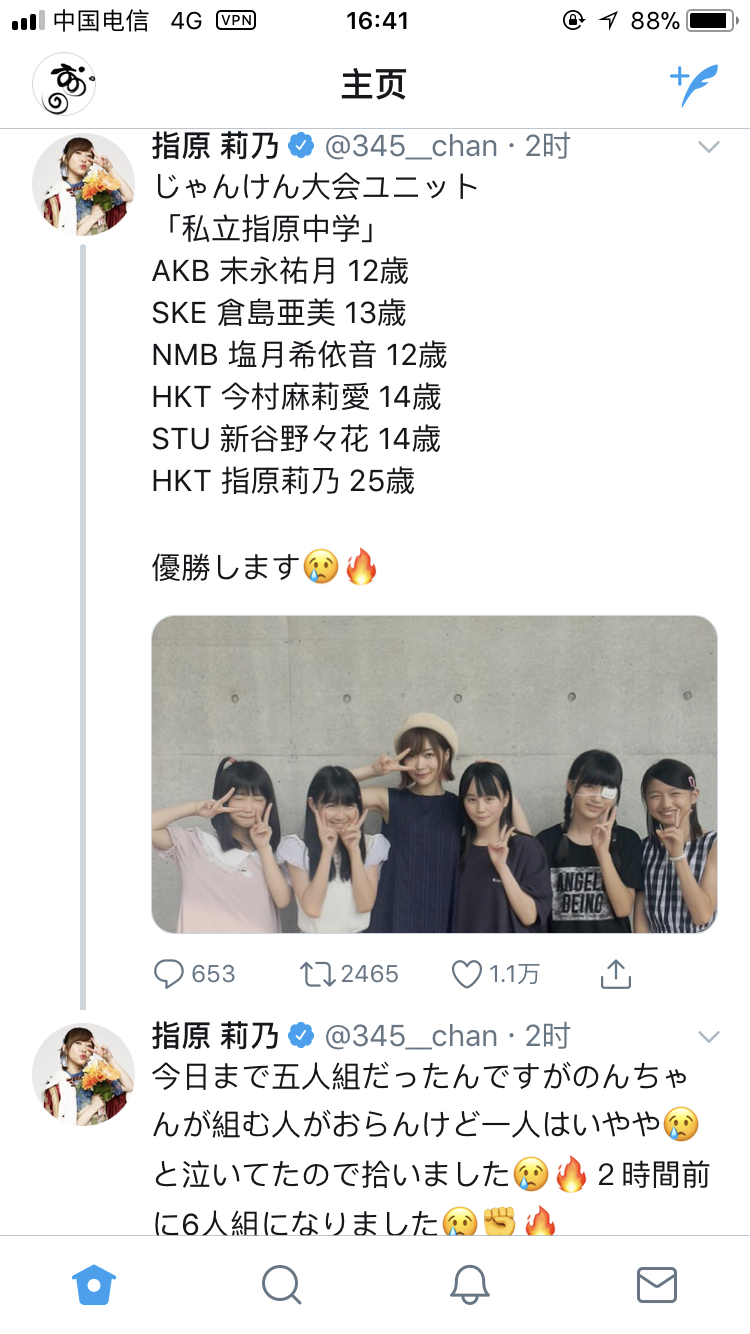Open the group photo of six girls

coord(434,774)
